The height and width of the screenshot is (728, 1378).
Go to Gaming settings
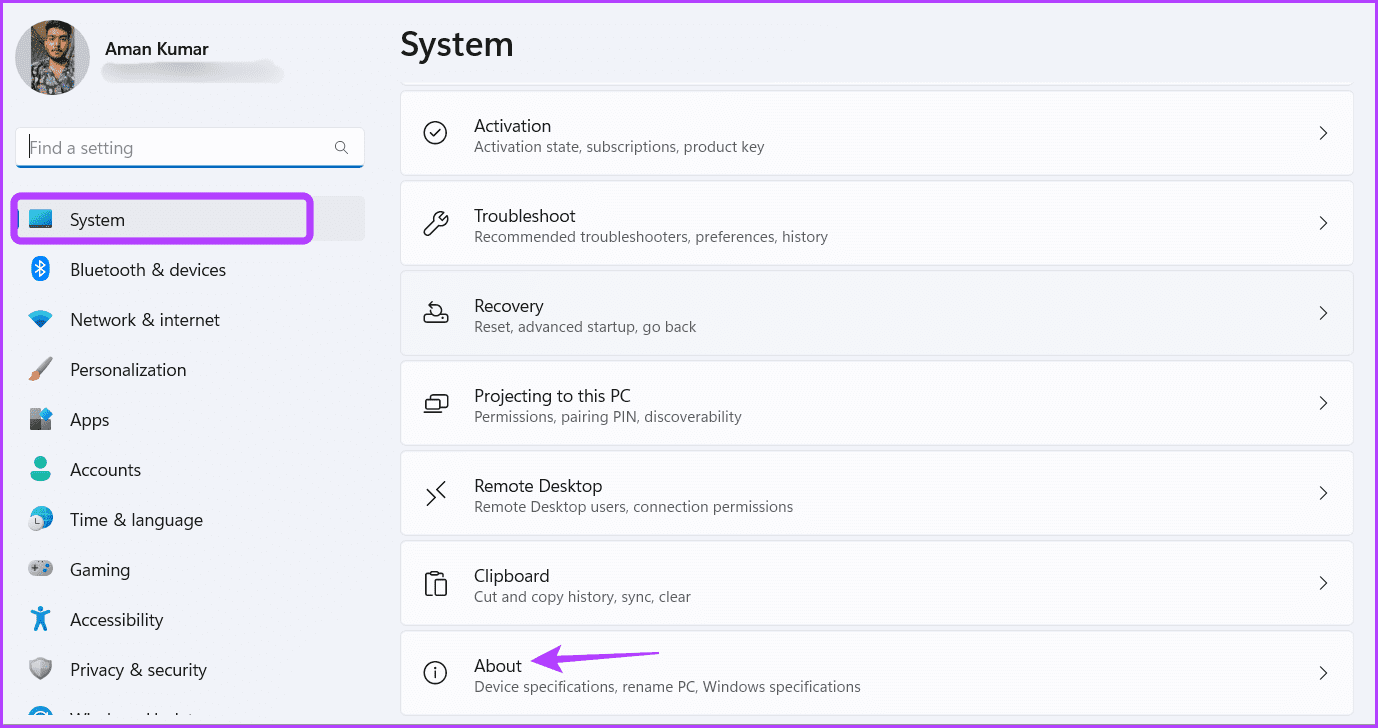[190, 569]
